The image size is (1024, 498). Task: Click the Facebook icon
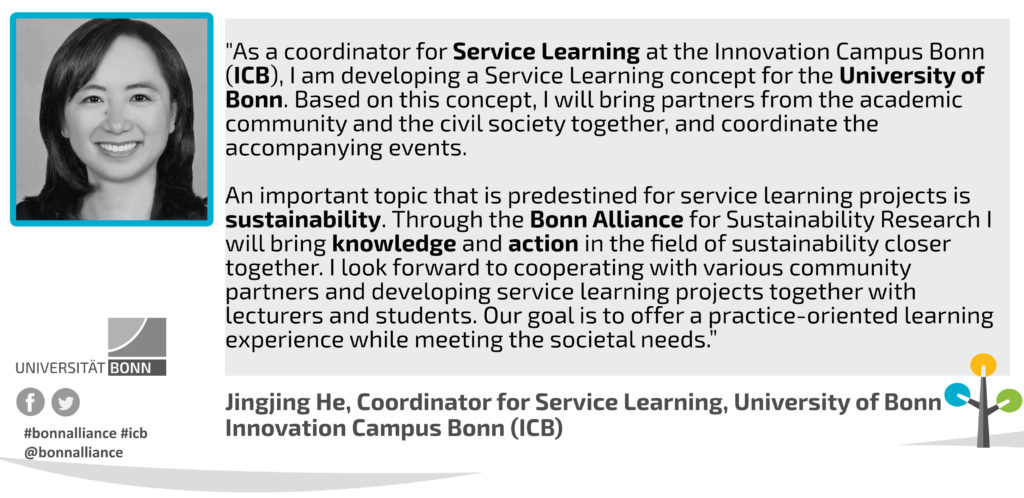[x=30, y=402]
